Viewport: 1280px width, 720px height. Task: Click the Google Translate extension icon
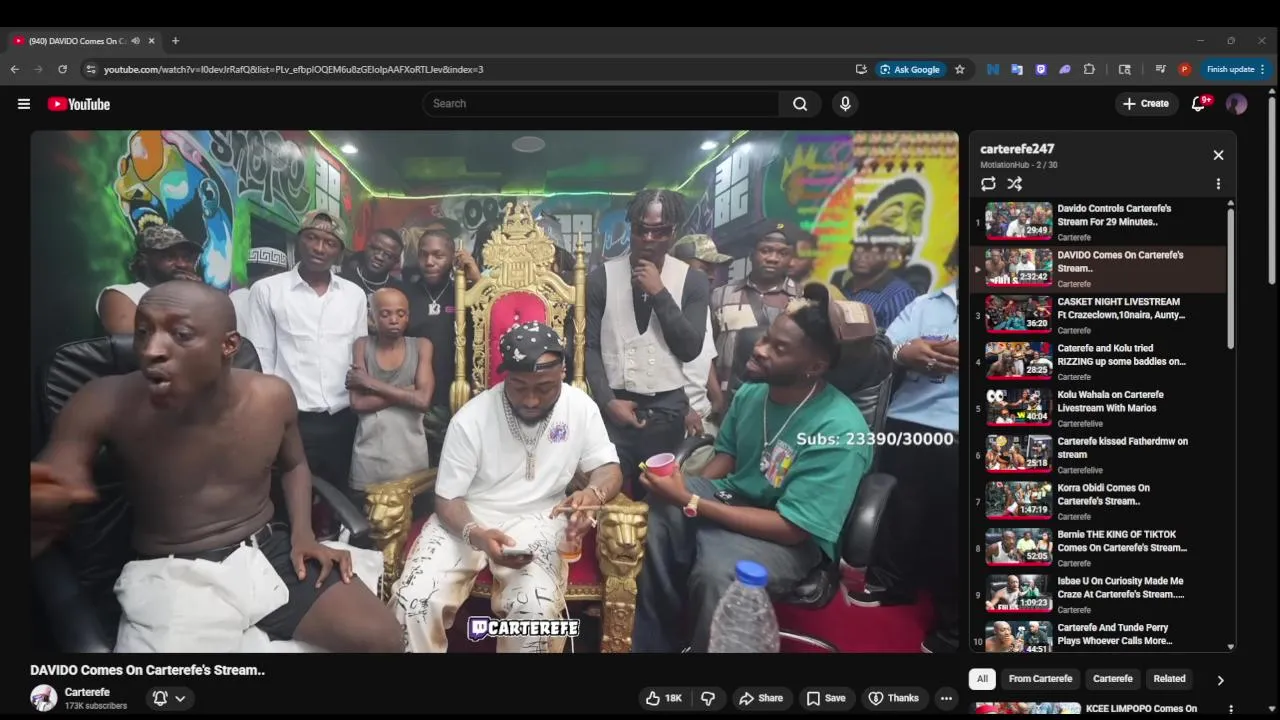tap(1017, 69)
